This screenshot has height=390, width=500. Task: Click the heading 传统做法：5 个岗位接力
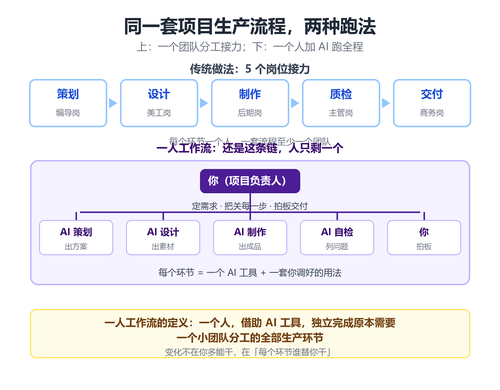(x=250, y=69)
